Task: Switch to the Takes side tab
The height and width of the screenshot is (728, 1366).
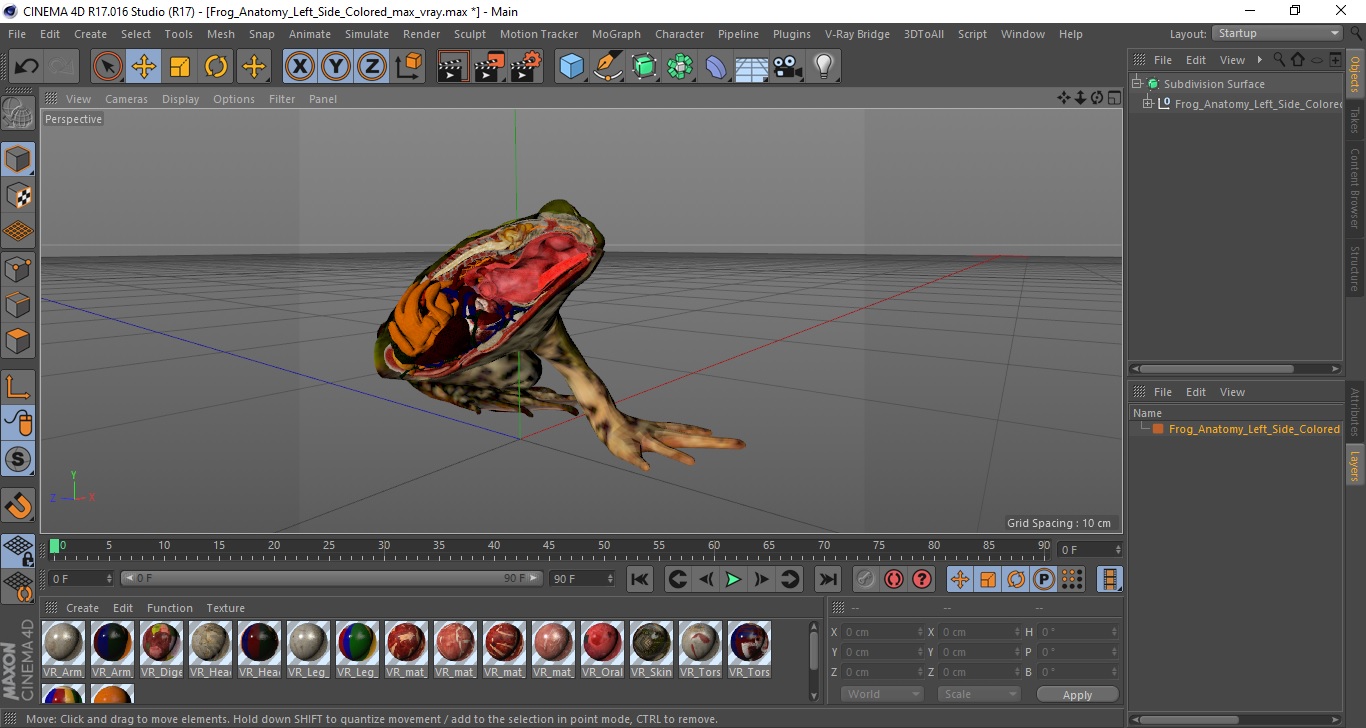Action: [1355, 119]
